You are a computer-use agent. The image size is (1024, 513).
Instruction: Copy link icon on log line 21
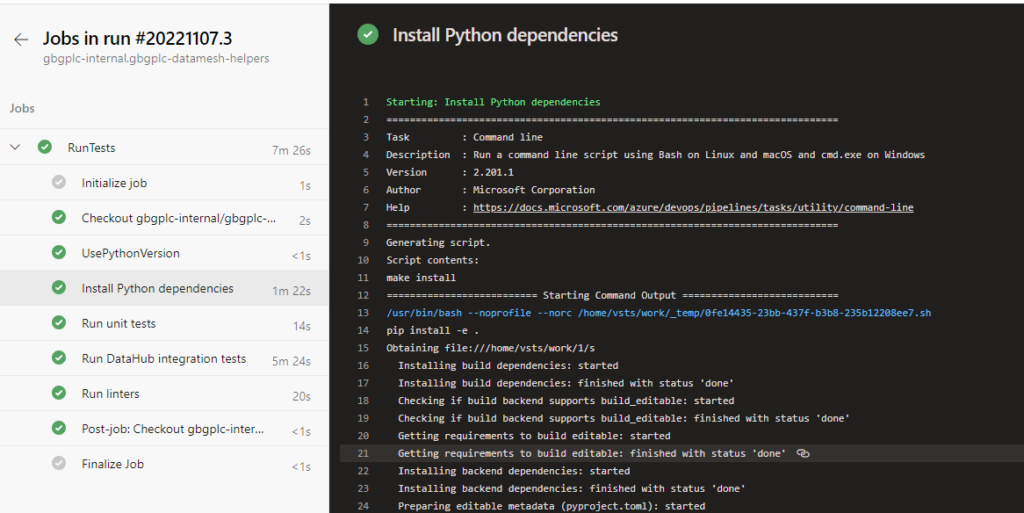[x=803, y=453]
